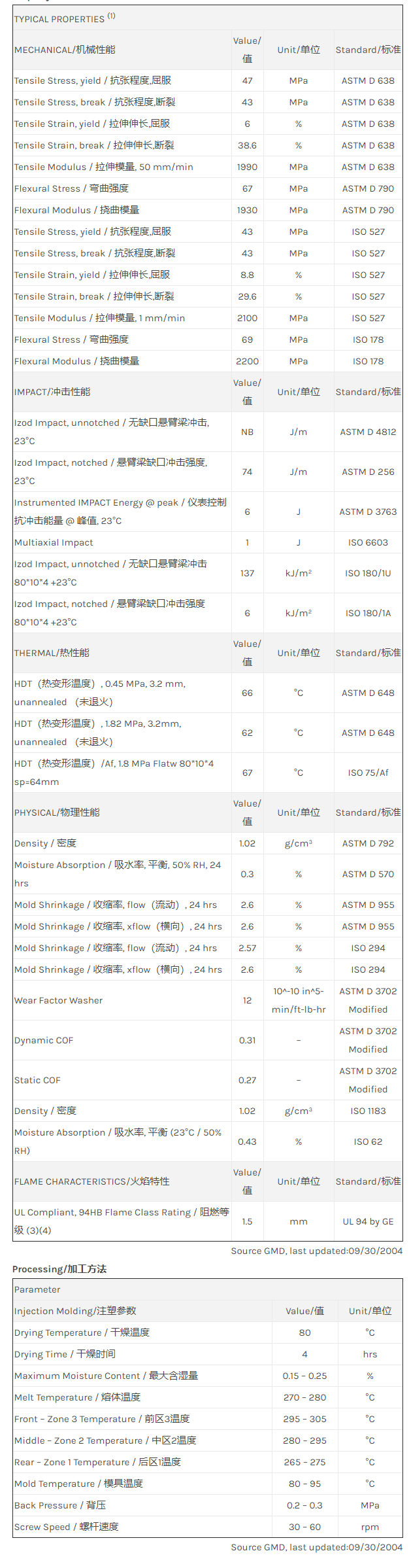Viewport: 409px width, 1568px height.
Task: Select the FLAME CHARACTERISTICS/火焰特性 header
Action: point(91,1181)
